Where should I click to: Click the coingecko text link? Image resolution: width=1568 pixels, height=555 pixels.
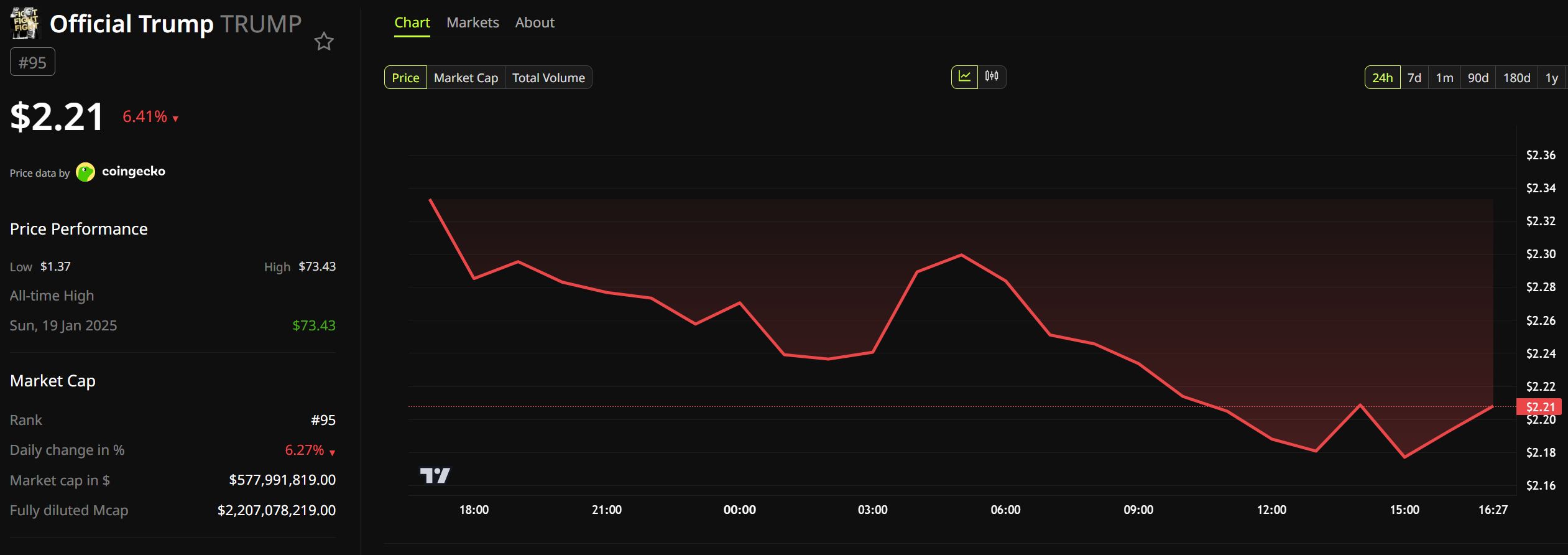[134, 171]
